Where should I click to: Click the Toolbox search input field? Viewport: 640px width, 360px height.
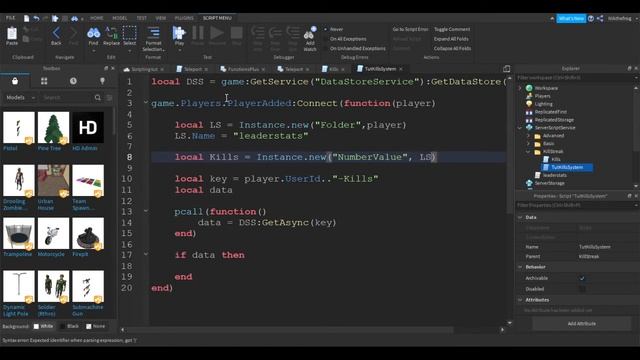tap(67, 98)
